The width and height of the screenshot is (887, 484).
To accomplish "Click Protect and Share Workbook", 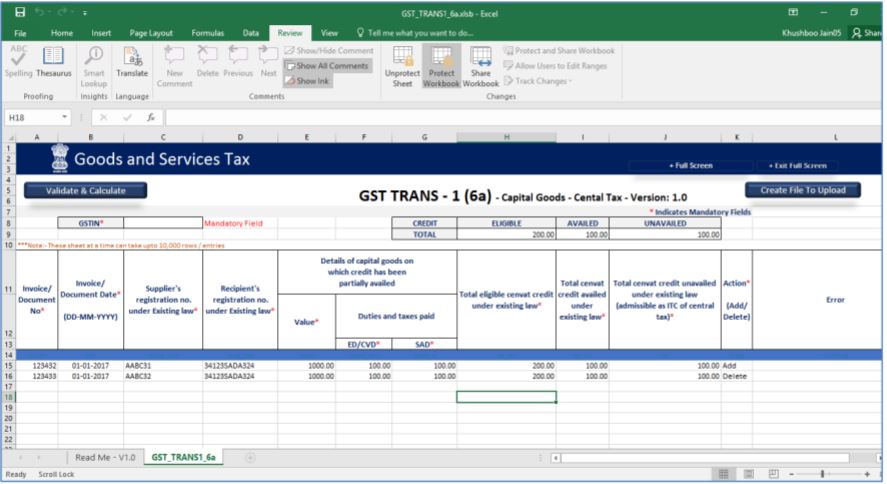I will (559, 50).
